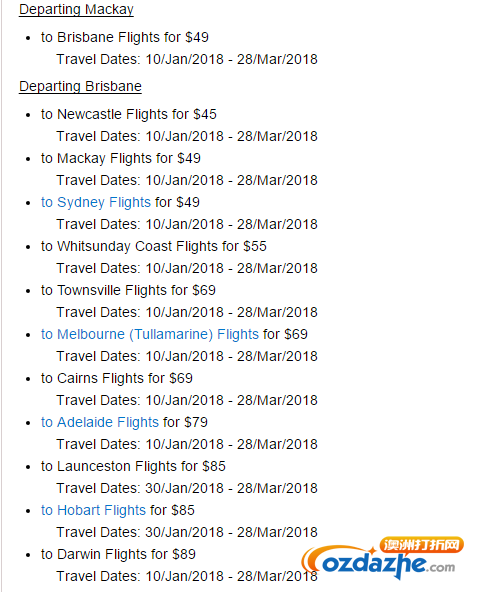The height and width of the screenshot is (592, 486).
Task: Click travel dates under Newcastle flights
Action: tap(187, 136)
